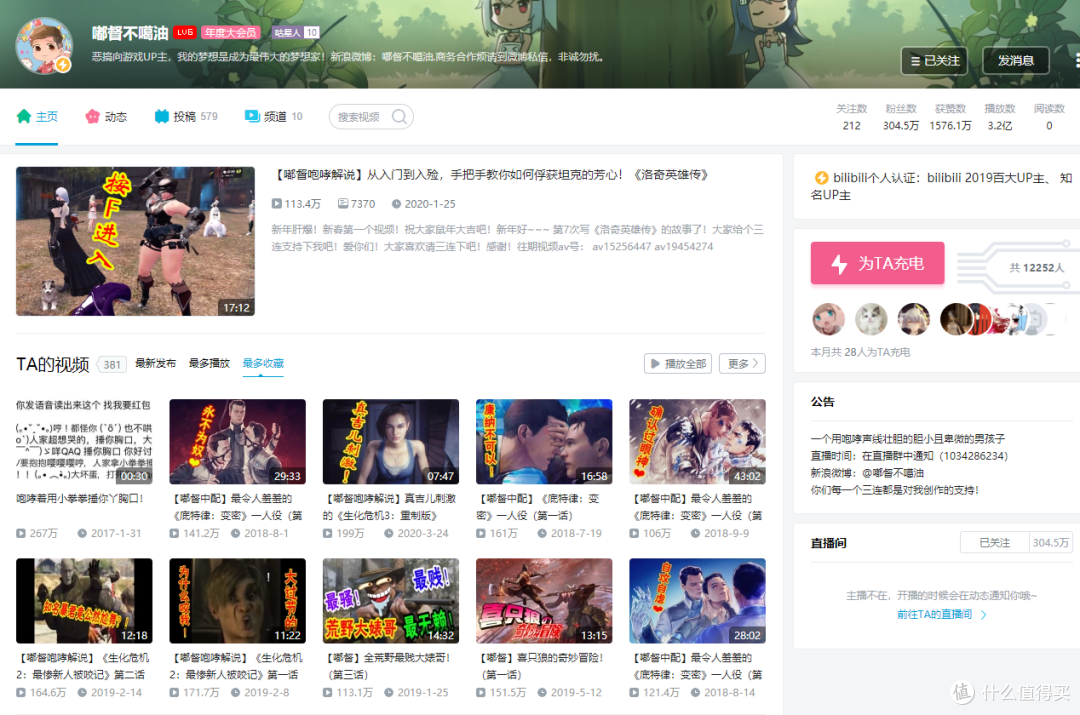Open the 43:02 video thumbnail
The width and height of the screenshot is (1080, 715).
697,442
